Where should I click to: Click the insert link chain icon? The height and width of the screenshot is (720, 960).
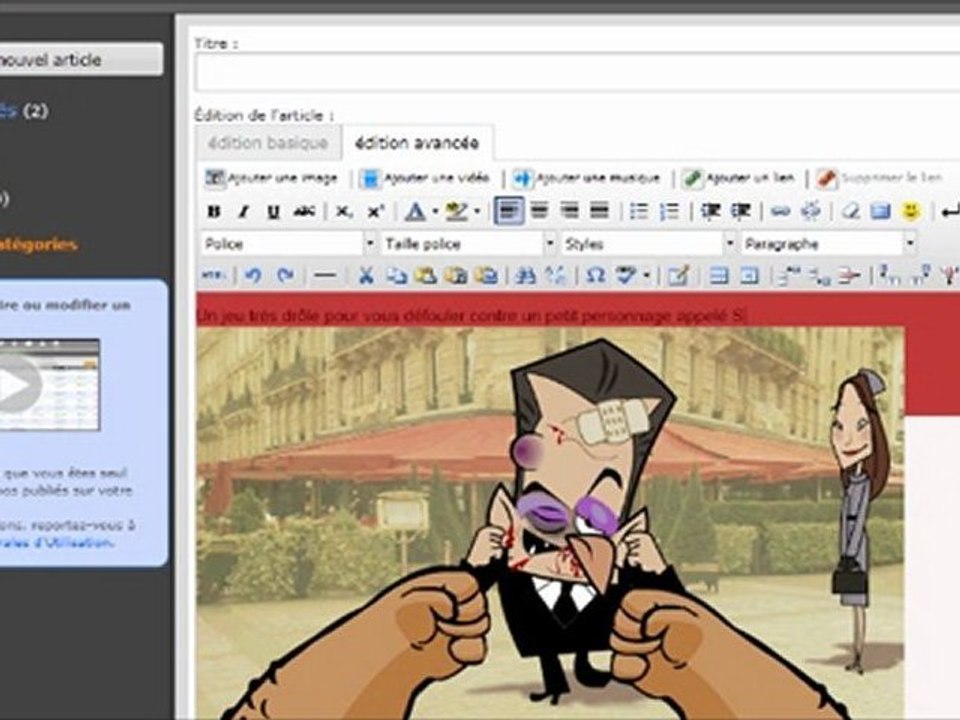pyautogui.click(x=780, y=211)
